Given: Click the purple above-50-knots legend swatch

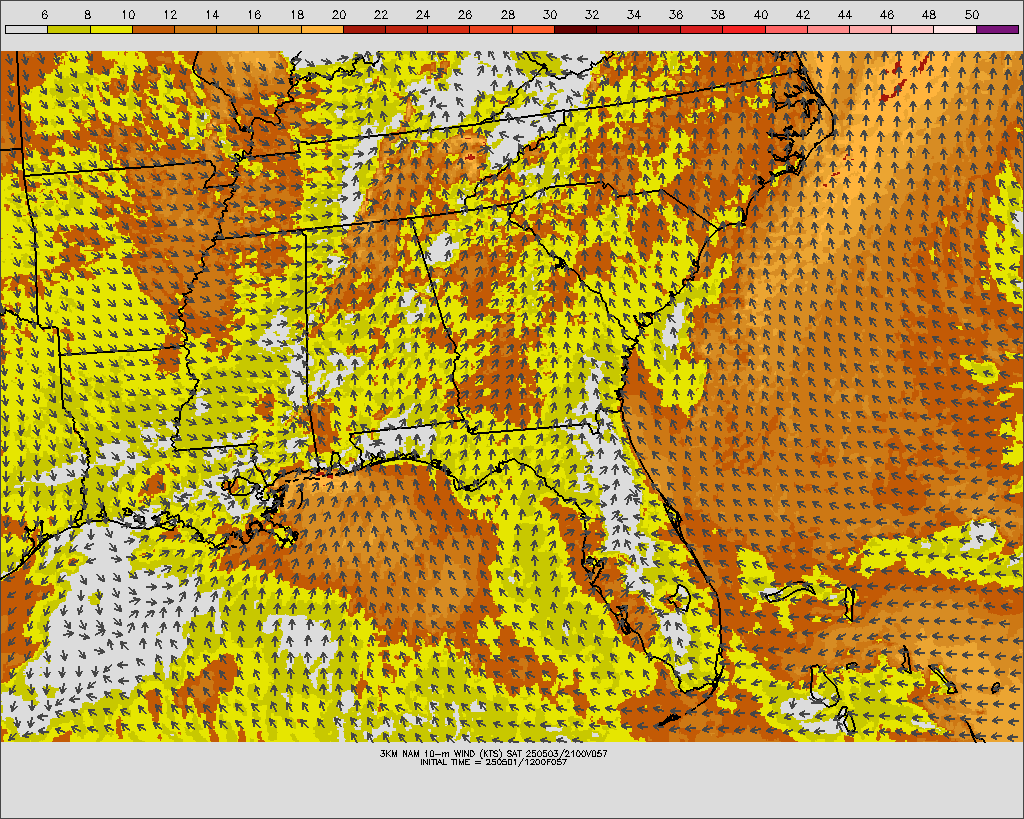Looking at the screenshot, I should click(x=997, y=29).
